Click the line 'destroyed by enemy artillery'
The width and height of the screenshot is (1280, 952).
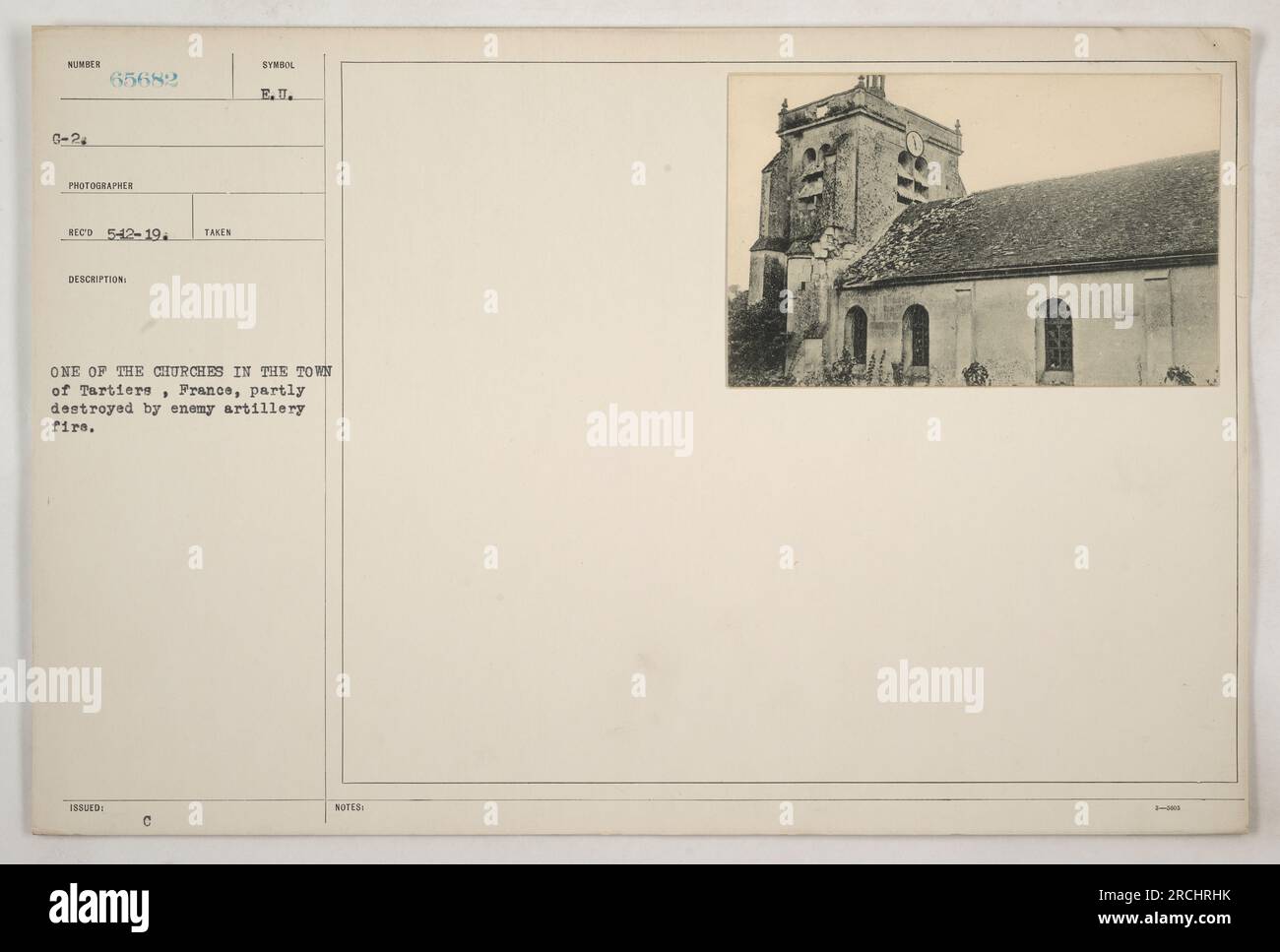(177, 409)
